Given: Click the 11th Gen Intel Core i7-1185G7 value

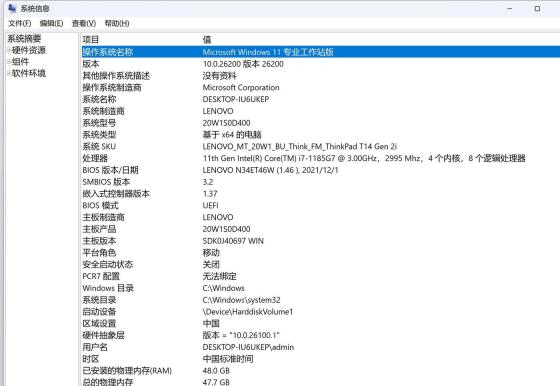Looking at the screenshot, I should pos(364,158).
